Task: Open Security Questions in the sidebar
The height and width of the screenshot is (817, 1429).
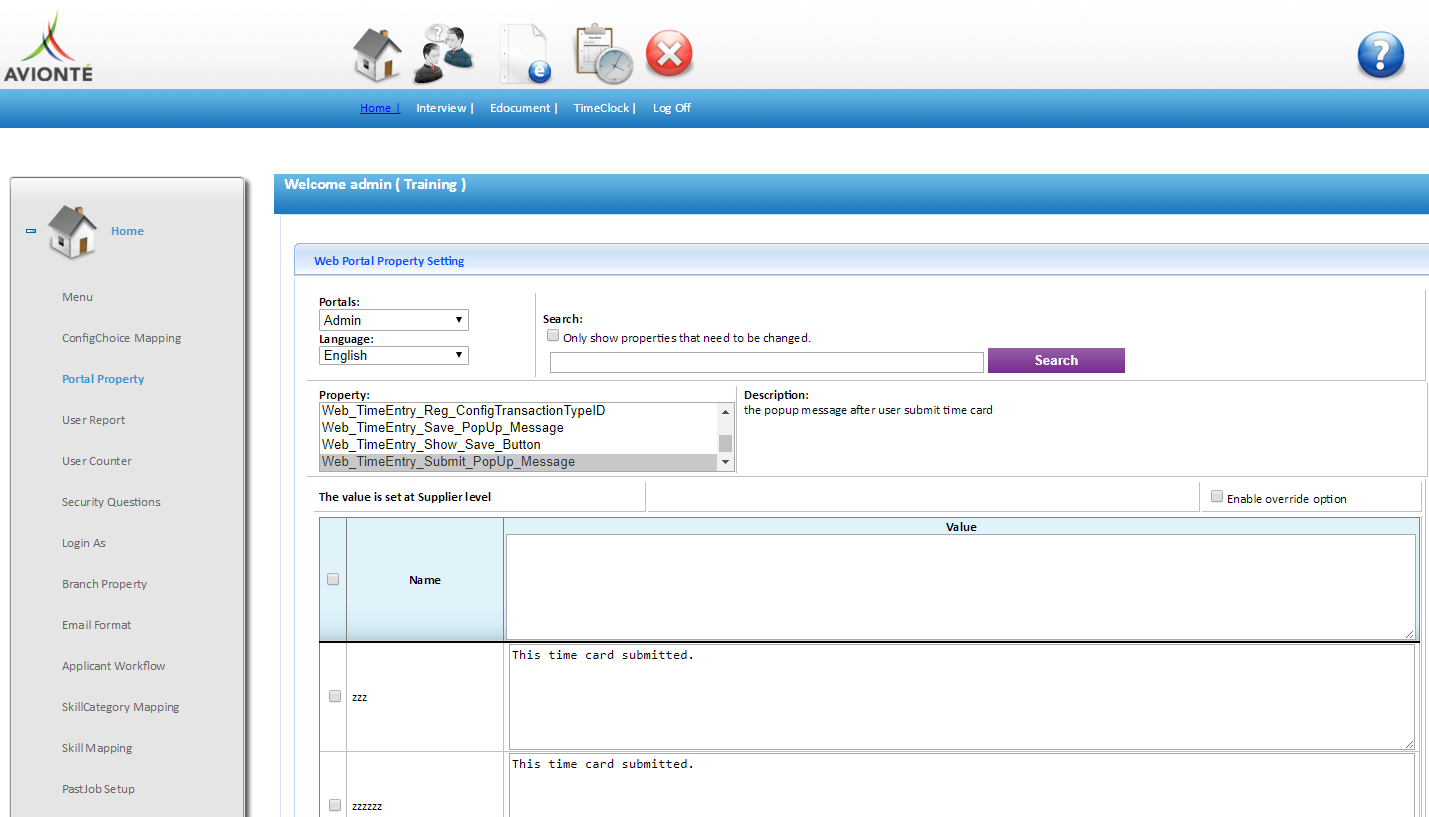Action: click(x=111, y=502)
